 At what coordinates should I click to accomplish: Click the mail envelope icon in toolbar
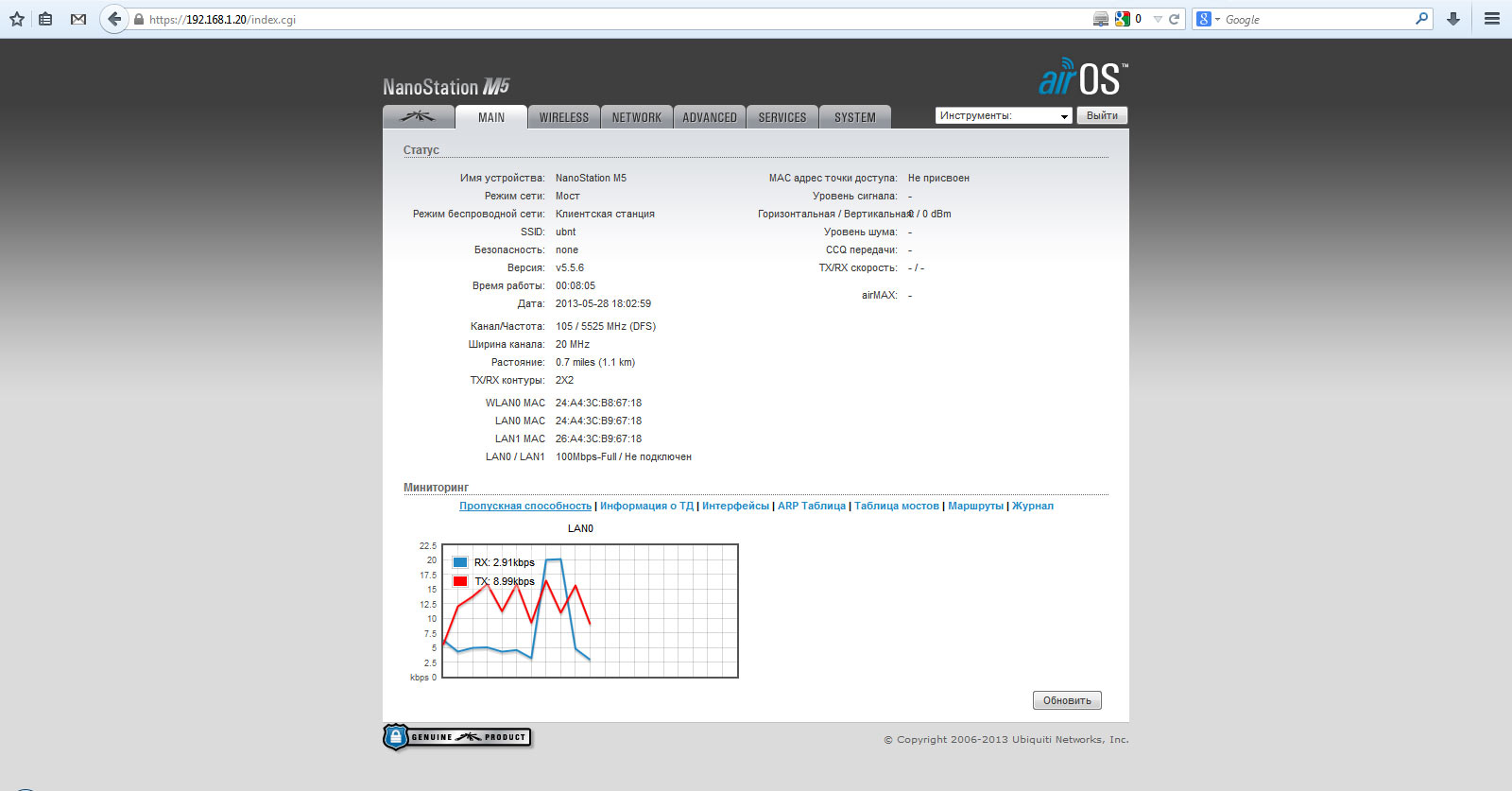point(78,19)
